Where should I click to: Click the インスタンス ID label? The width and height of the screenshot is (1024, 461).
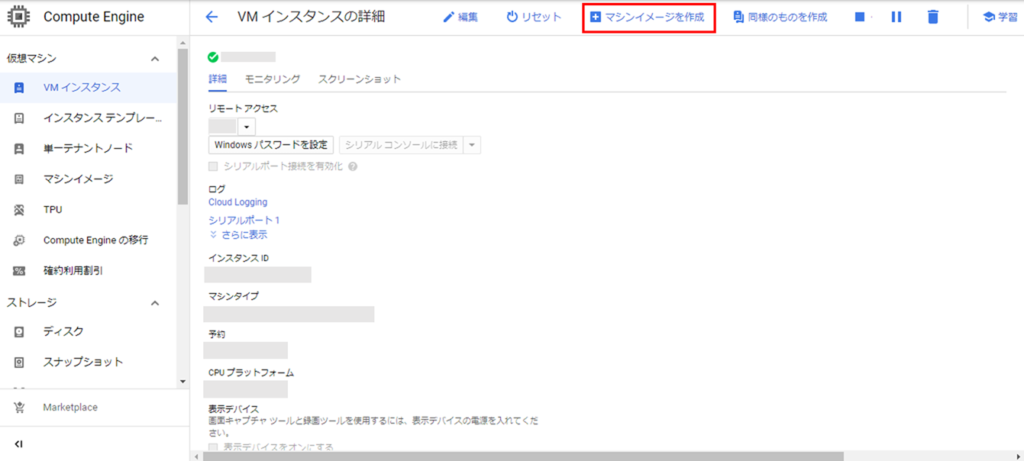238,258
